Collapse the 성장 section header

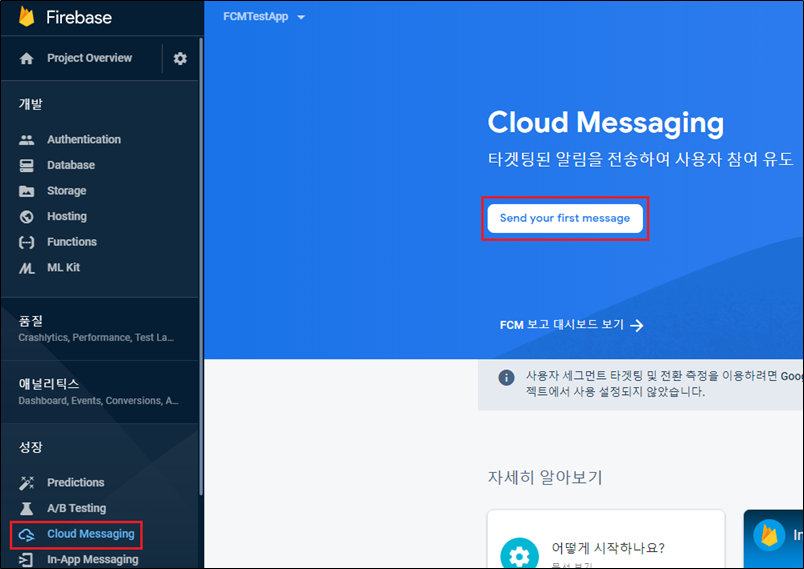point(31,448)
